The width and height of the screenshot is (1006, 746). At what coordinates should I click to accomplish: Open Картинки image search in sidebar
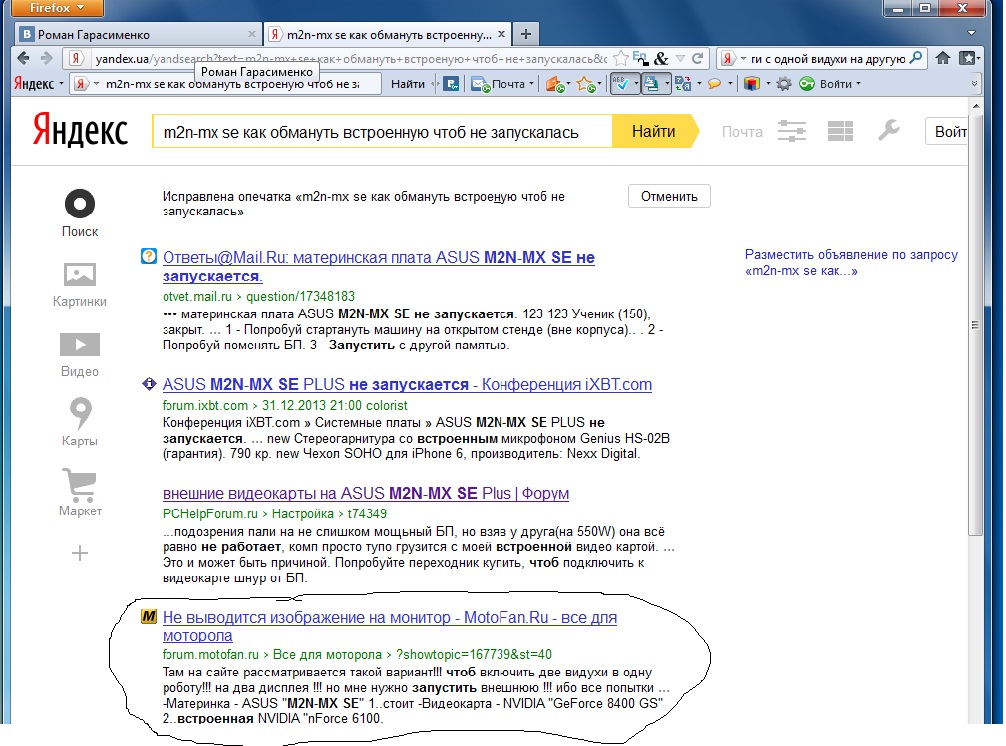tap(80, 285)
